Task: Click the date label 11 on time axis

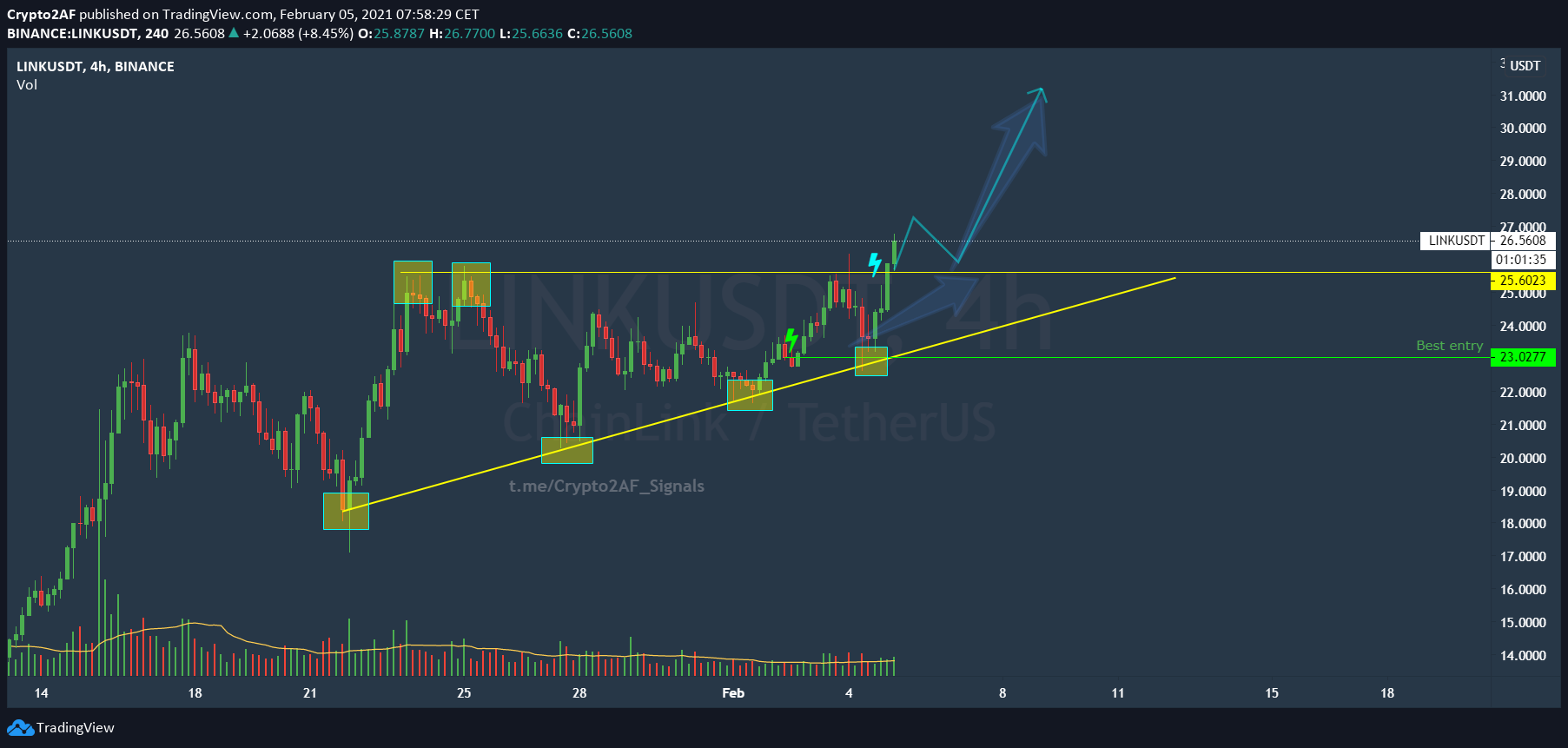Action: click(1118, 693)
